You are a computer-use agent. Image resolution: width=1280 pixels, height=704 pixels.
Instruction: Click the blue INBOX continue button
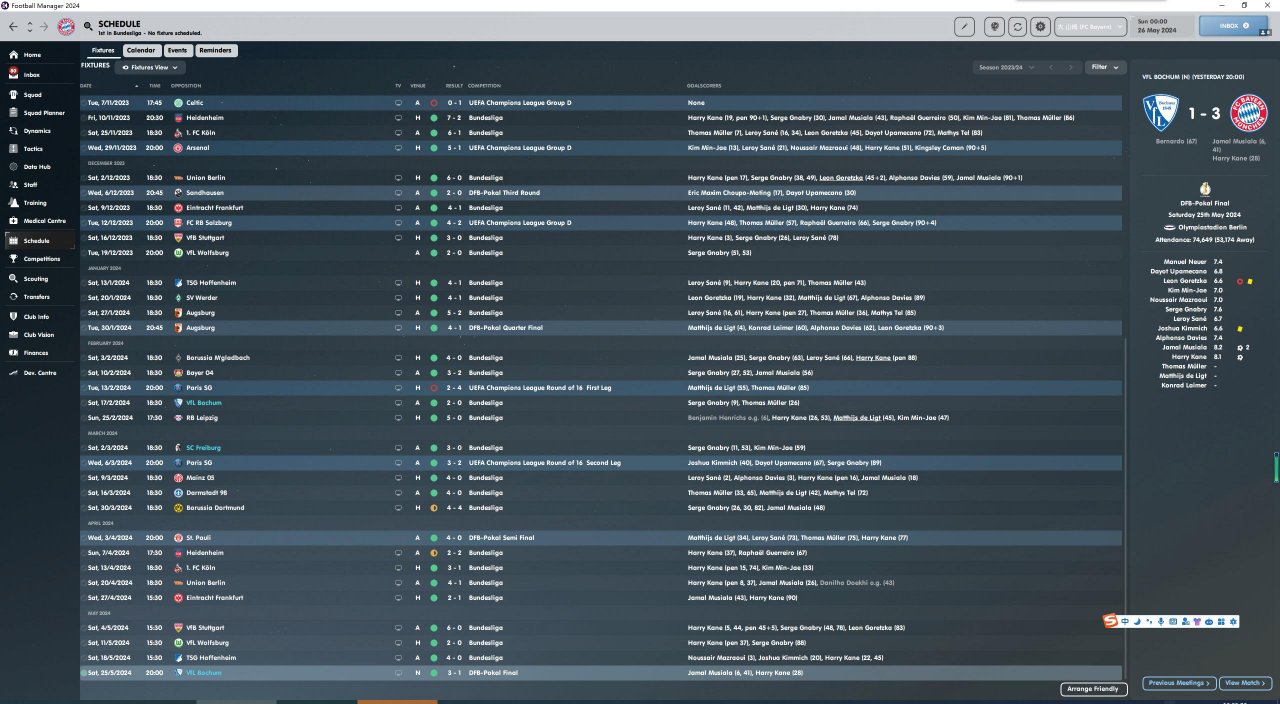tap(1232, 26)
